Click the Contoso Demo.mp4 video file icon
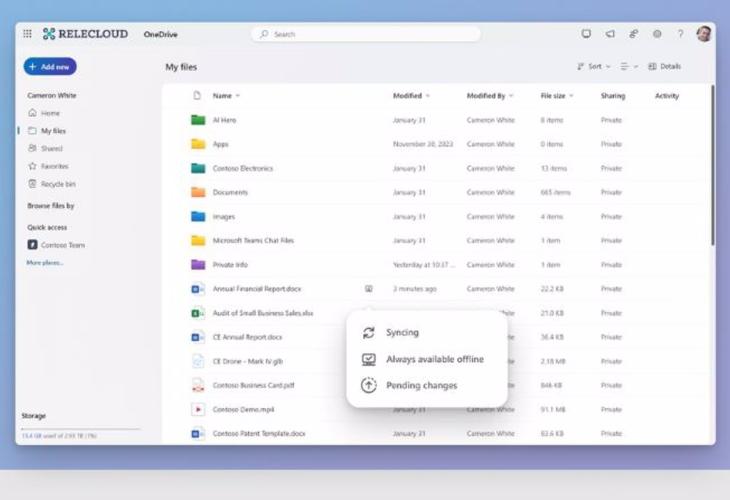 (x=198, y=409)
